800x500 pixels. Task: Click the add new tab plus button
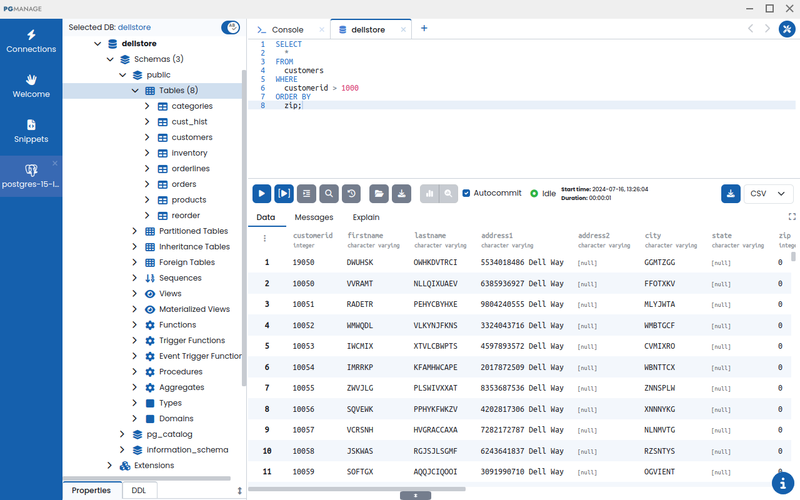click(424, 28)
